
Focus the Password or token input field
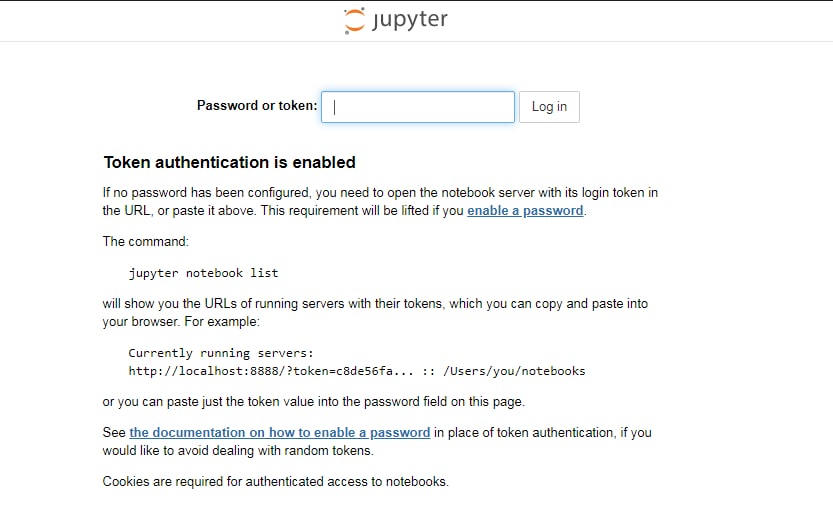418,107
